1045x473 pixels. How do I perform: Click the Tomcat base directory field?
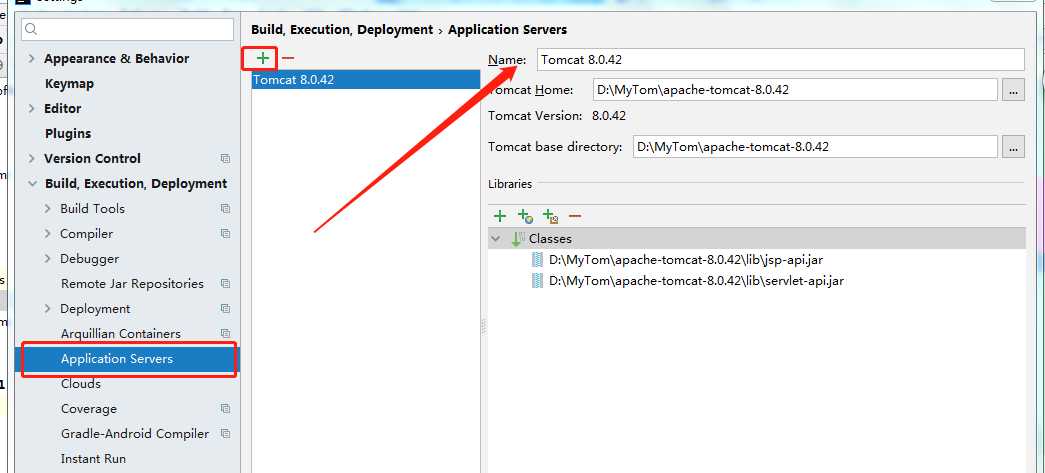click(815, 147)
